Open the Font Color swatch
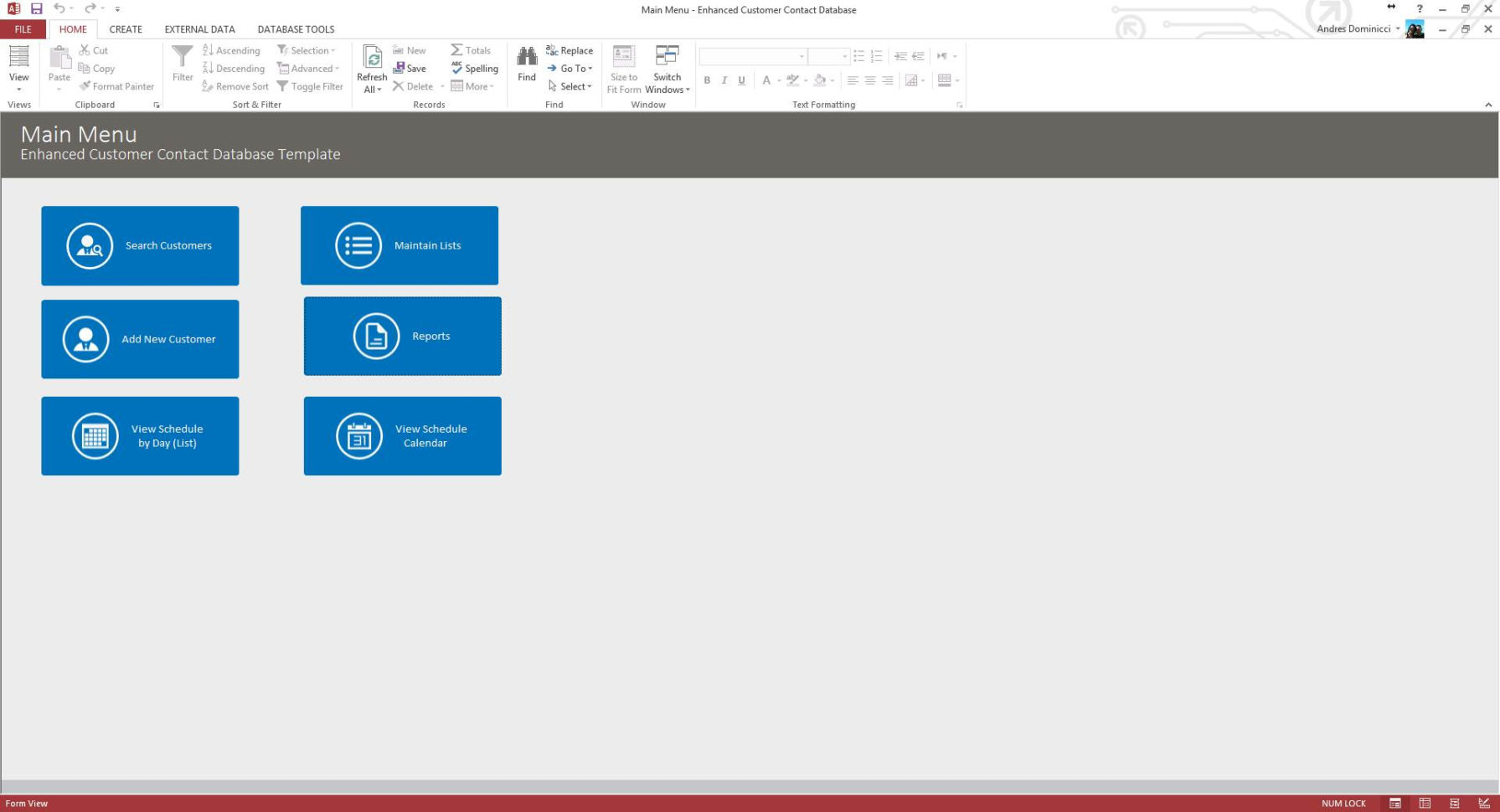The height and width of the screenshot is (812, 1500). (x=767, y=80)
